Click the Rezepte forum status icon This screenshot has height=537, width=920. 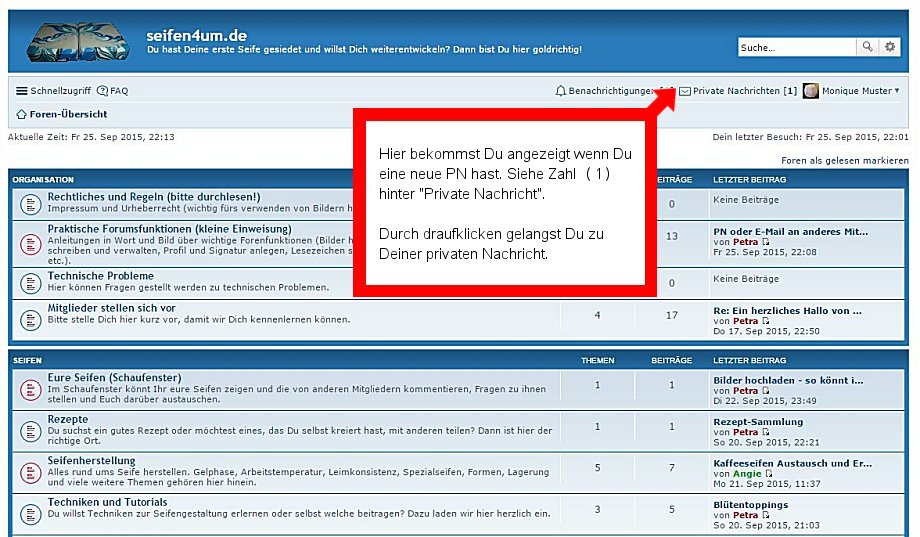(30, 429)
